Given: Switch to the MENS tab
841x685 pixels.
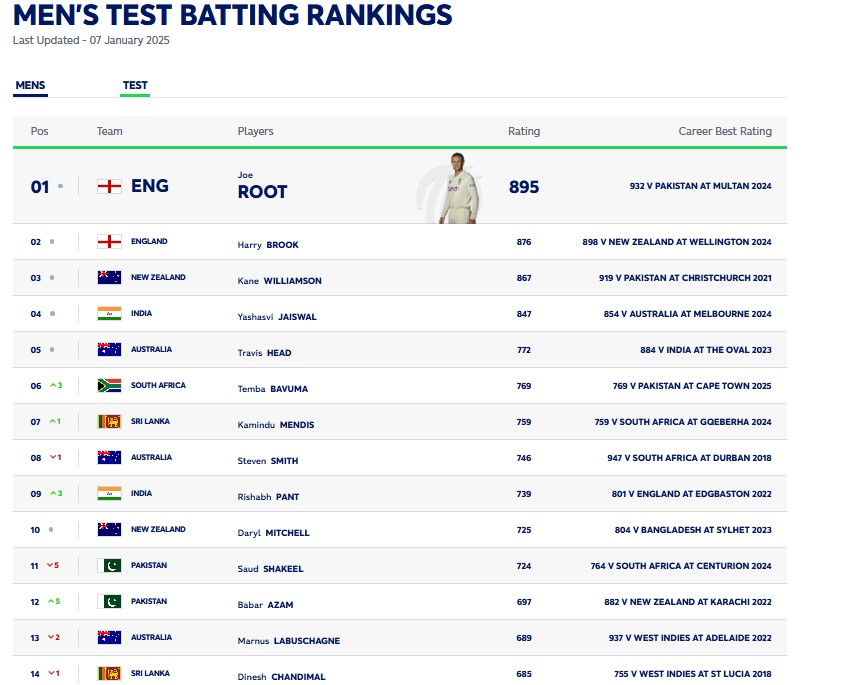Looking at the screenshot, I should point(30,86).
